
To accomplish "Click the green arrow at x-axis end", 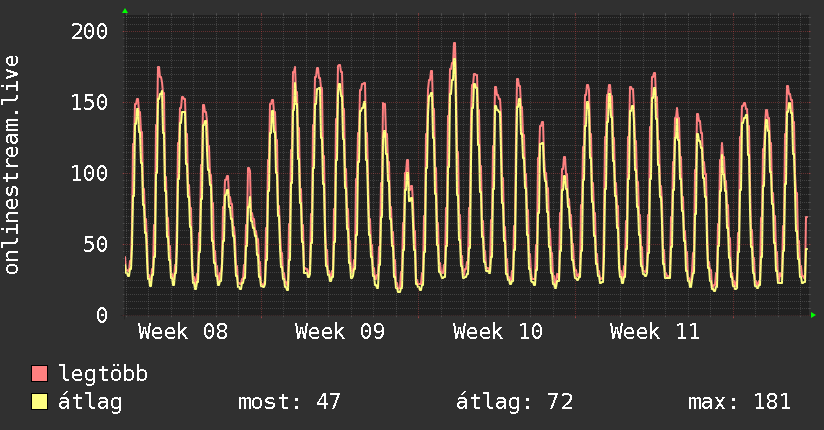I will 813,315.
